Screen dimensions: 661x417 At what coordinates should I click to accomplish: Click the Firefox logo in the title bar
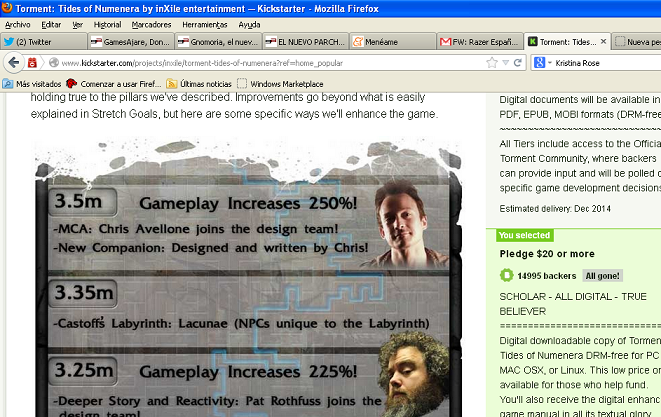[x=7, y=8]
